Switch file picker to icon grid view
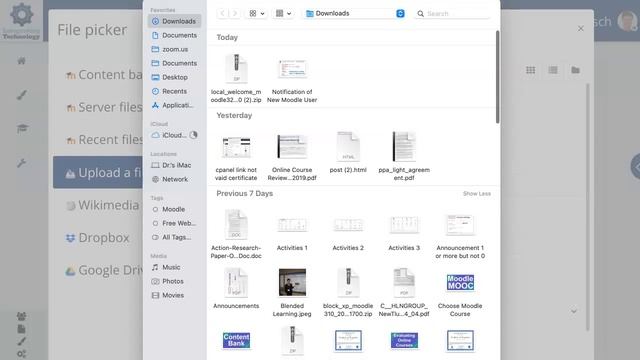Viewport: 640px width, 360px height. (x=530, y=70)
